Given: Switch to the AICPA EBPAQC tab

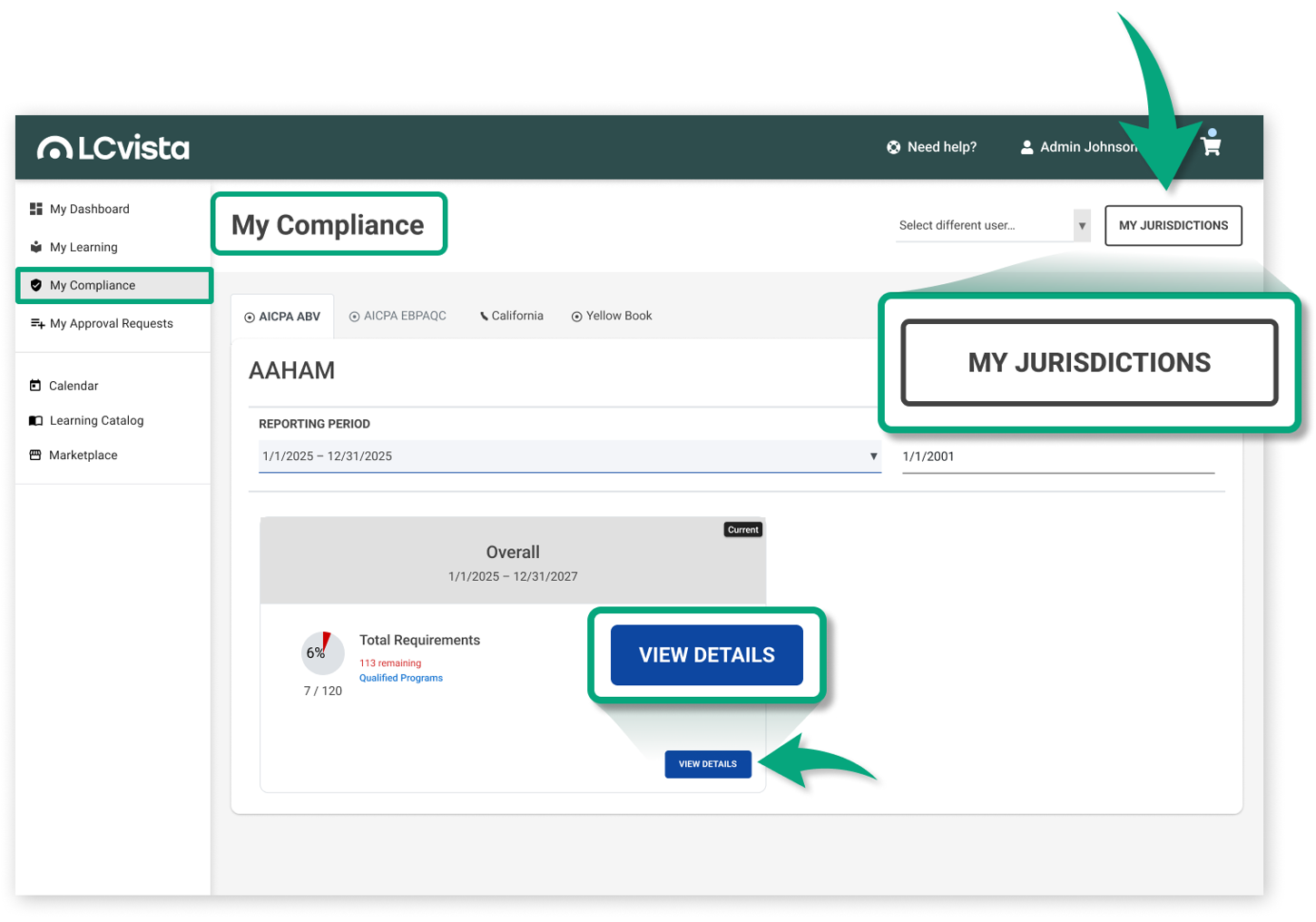Looking at the screenshot, I should click(398, 317).
